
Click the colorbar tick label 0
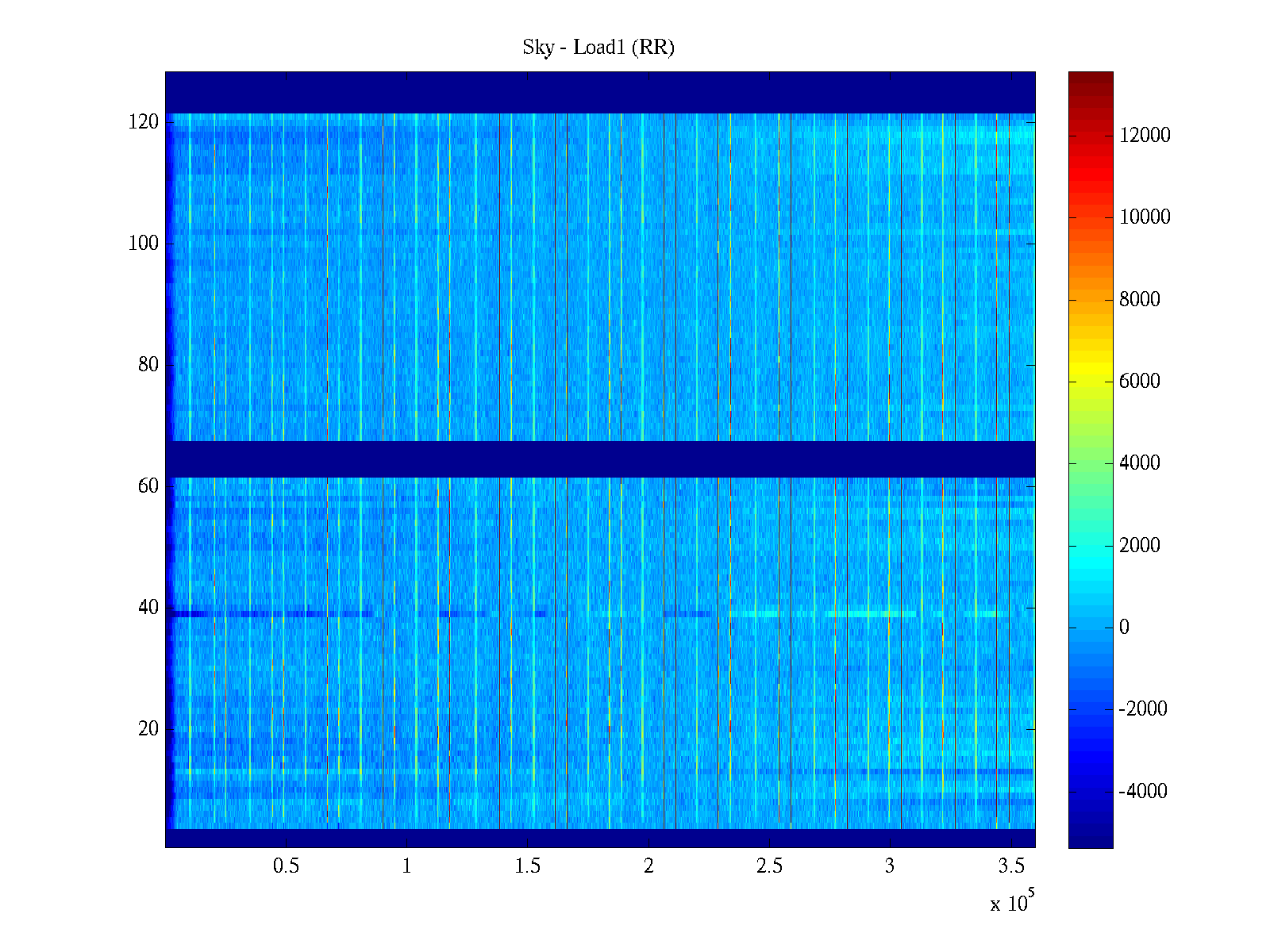click(1123, 628)
